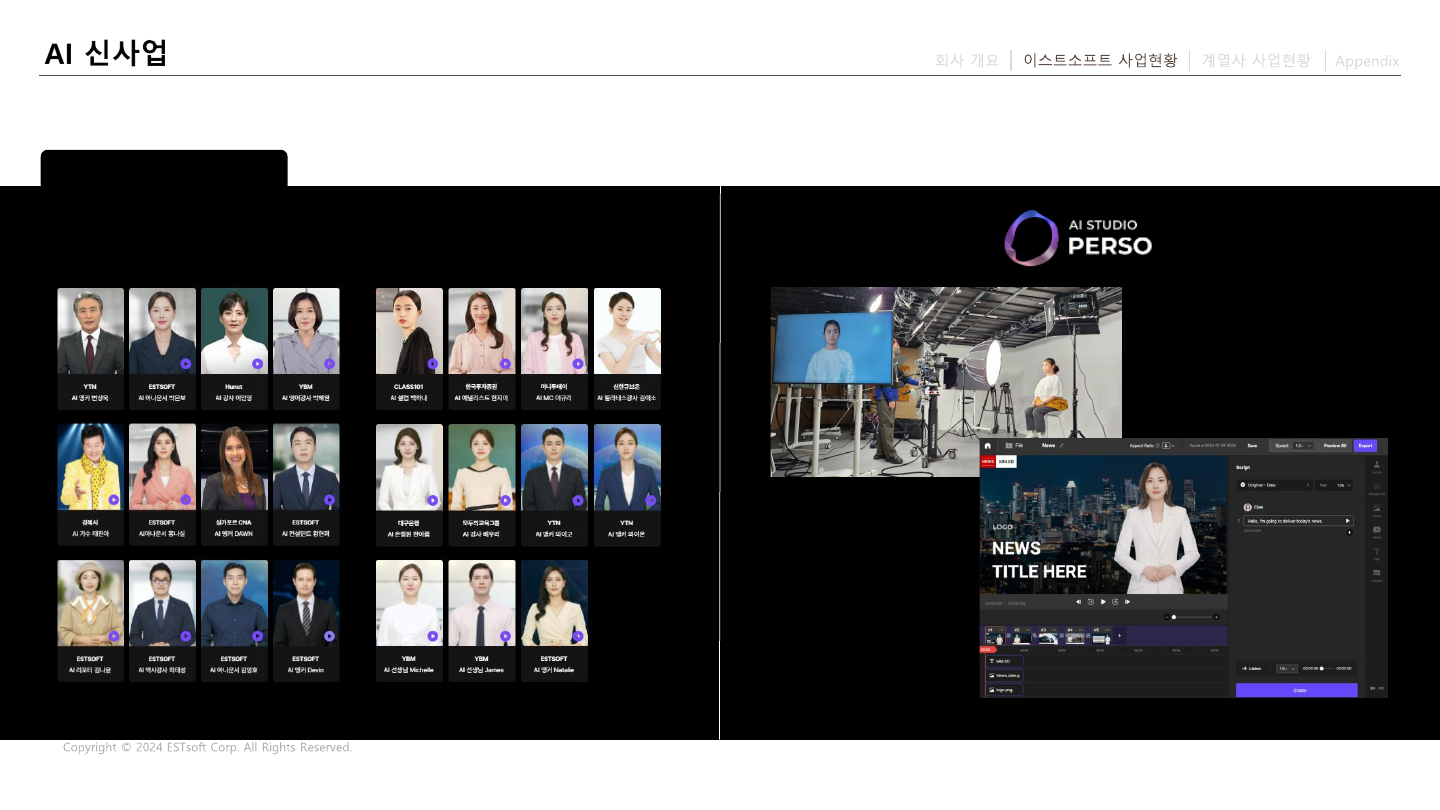Switch to 이스트소프트 사업현황 section tab
Image resolution: width=1440 pixels, height=810 pixels.
tap(1100, 60)
